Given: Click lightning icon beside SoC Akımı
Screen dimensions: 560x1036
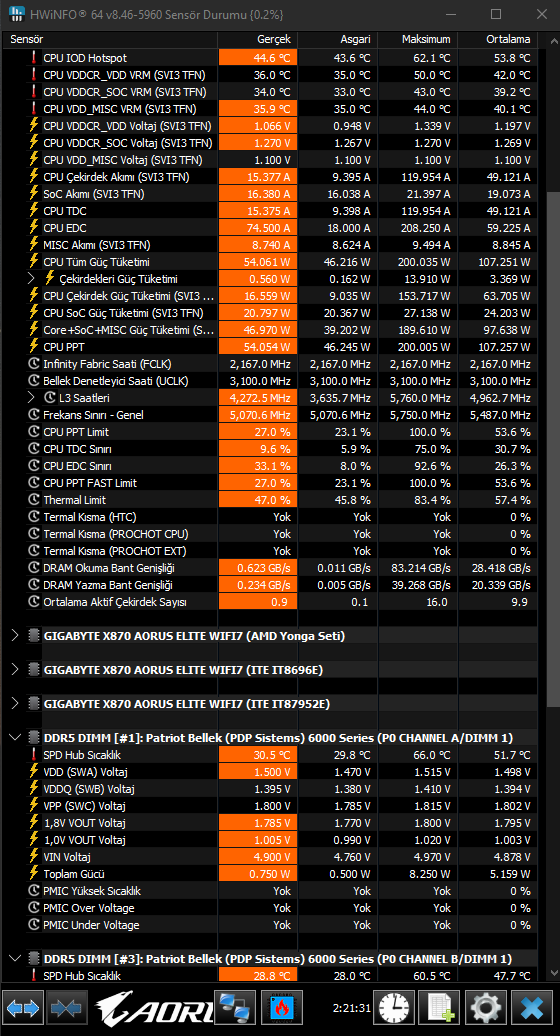Looking at the screenshot, I should pyautogui.click(x=34, y=194).
